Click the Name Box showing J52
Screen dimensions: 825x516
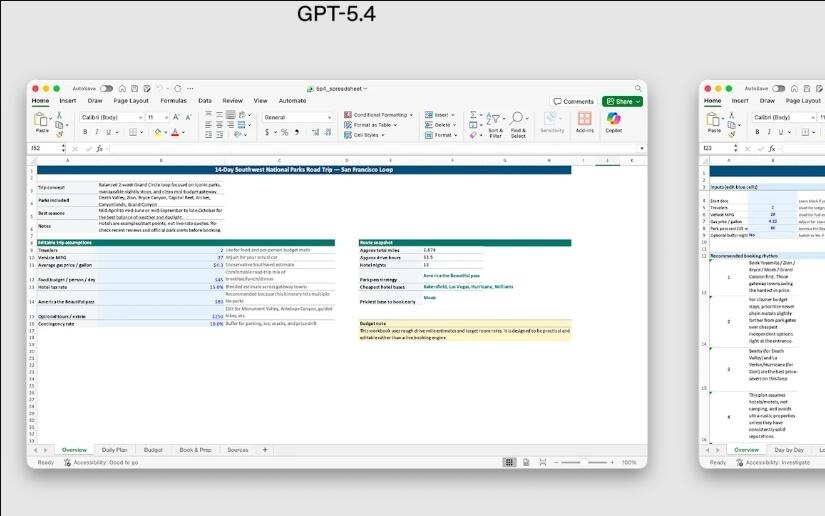(x=45, y=148)
